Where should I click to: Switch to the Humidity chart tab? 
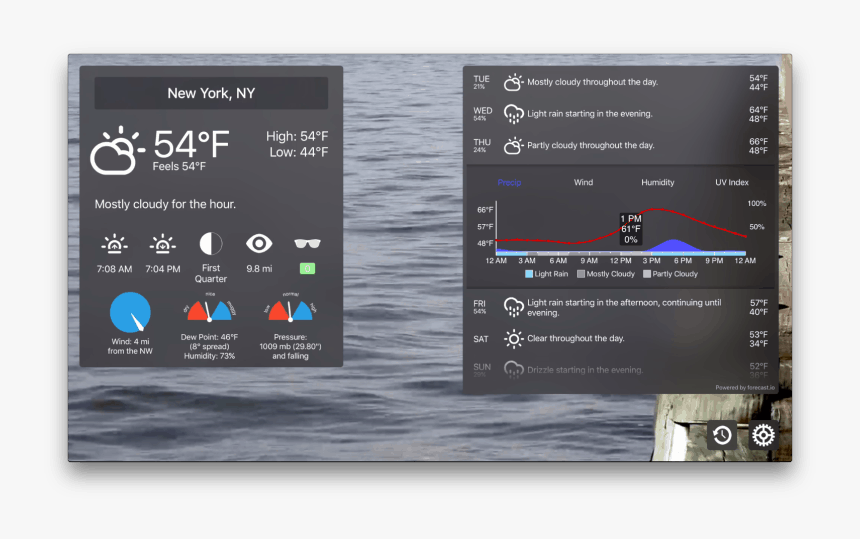click(658, 183)
